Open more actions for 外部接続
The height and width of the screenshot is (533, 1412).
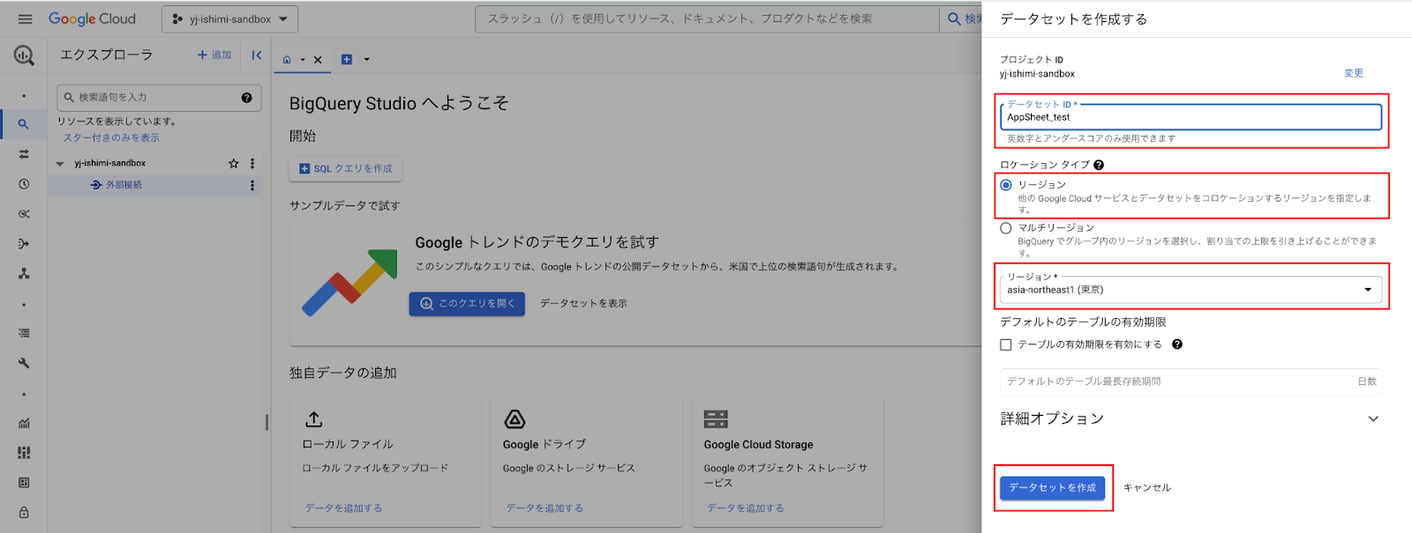click(x=252, y=185)
